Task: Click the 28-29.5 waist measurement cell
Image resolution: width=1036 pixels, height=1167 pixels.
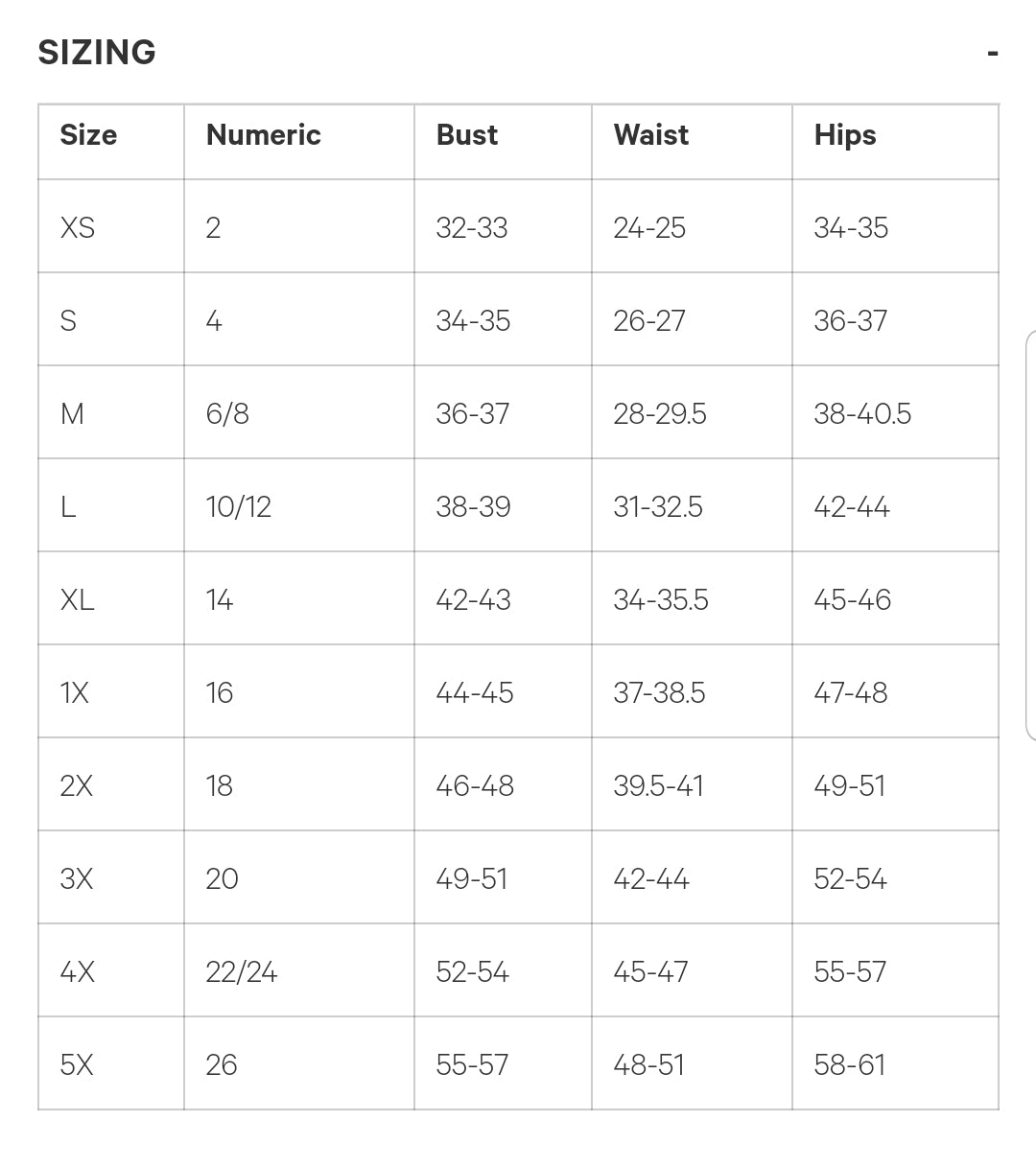Action: (660, 414)
